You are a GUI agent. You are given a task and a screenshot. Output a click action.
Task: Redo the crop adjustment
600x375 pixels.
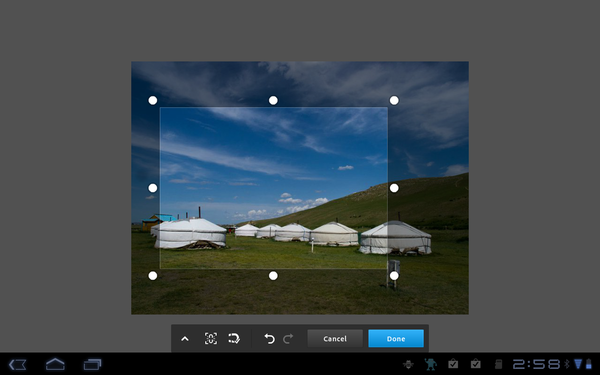click(x=288, y=338)
